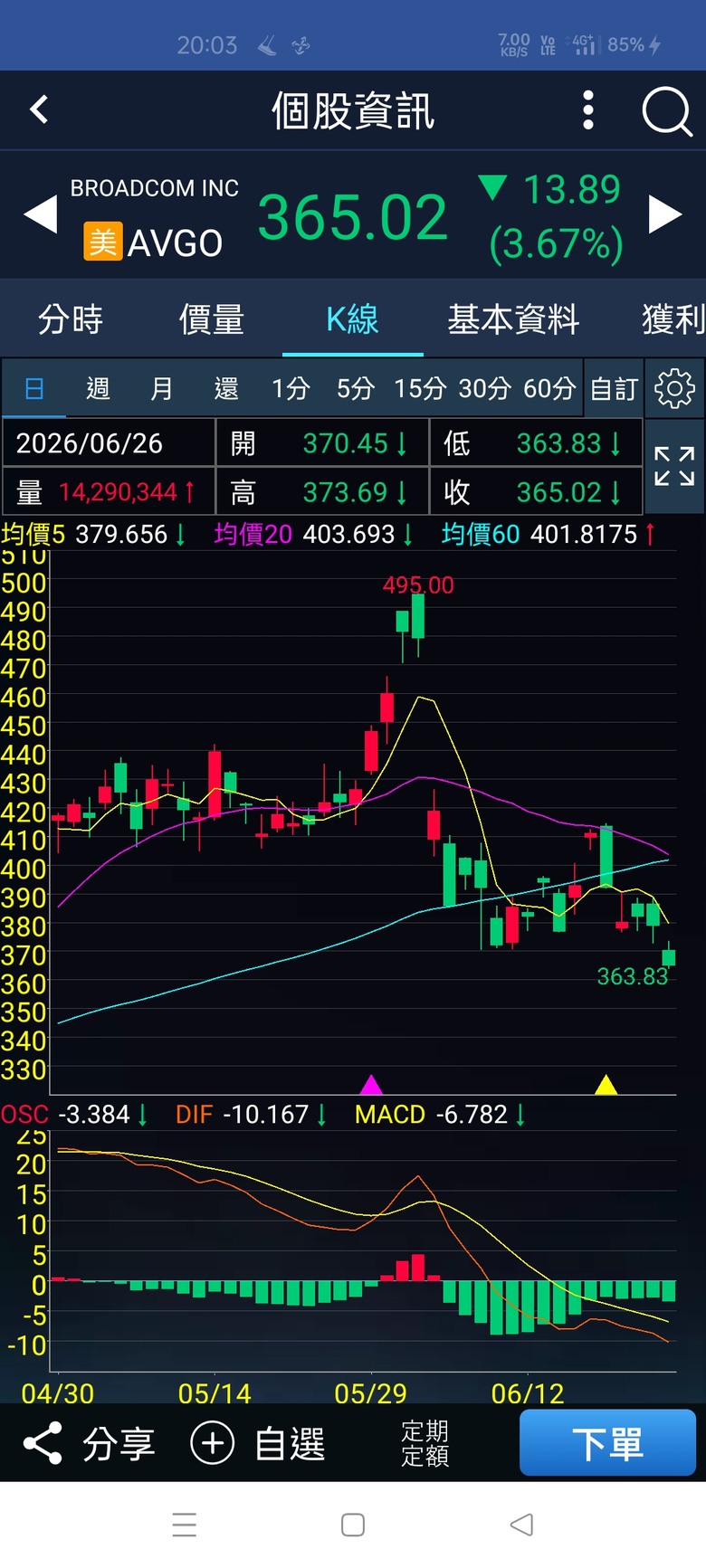
Task: Tap close price 365.02 cell
Action: tap(536, 492)
